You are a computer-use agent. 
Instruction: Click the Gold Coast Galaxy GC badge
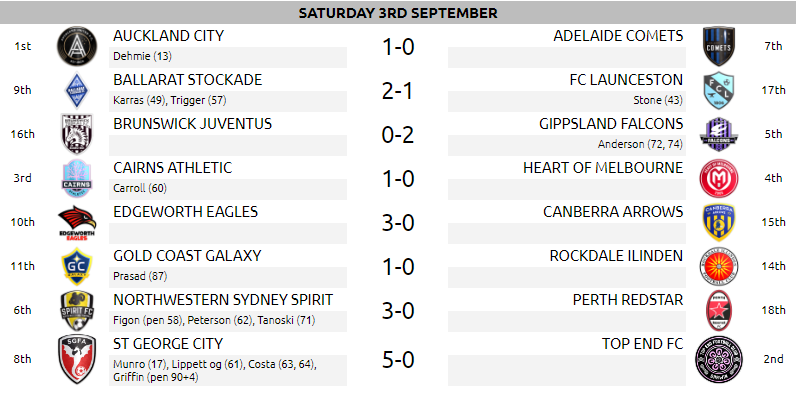point(77,266)
